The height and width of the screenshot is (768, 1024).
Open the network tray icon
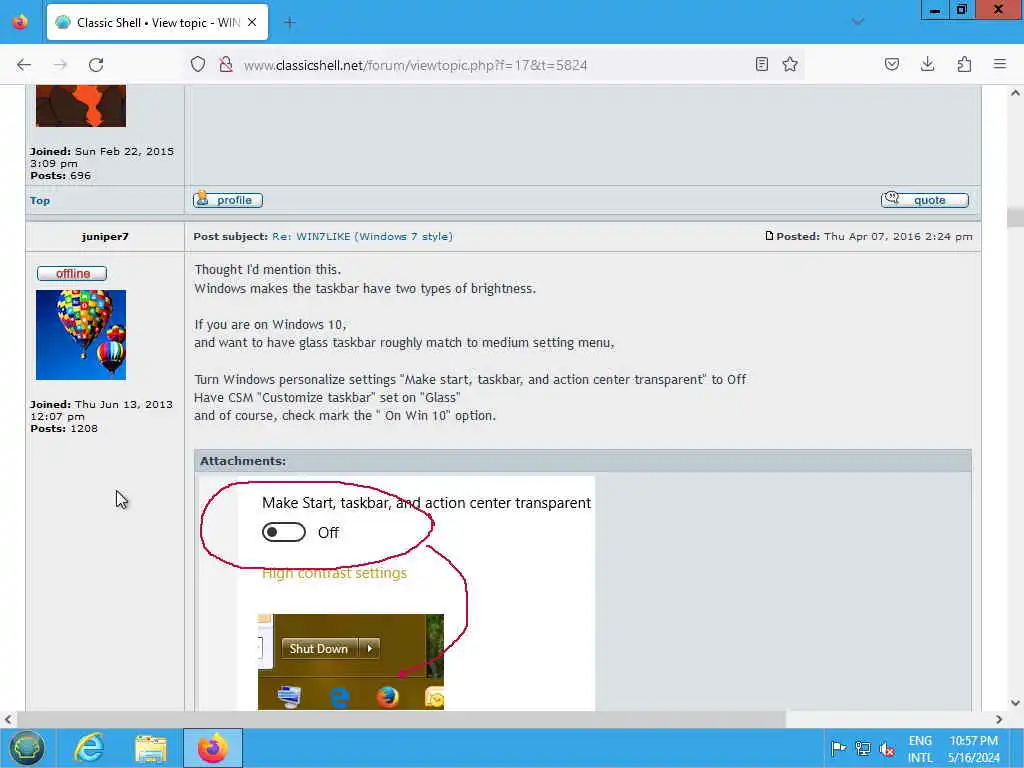tap(863, 748)
